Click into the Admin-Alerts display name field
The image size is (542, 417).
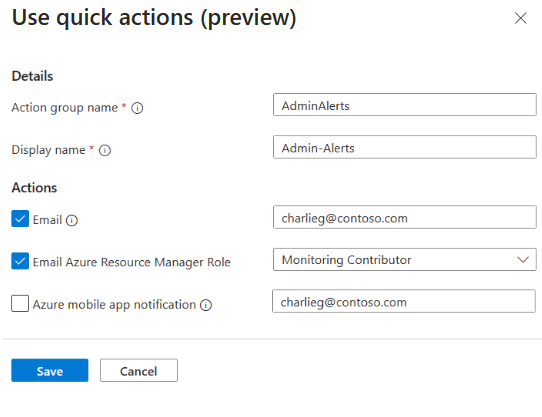tap(404, 147)
